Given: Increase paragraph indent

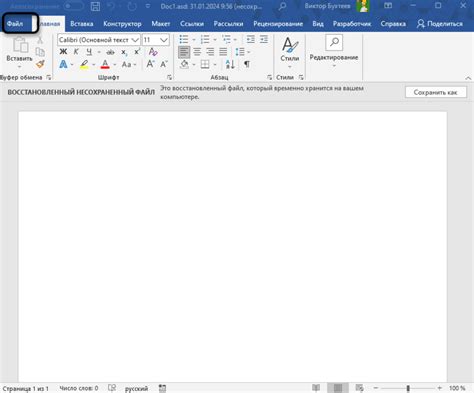Looking at the screenshot, I should [x=264, y=39].
